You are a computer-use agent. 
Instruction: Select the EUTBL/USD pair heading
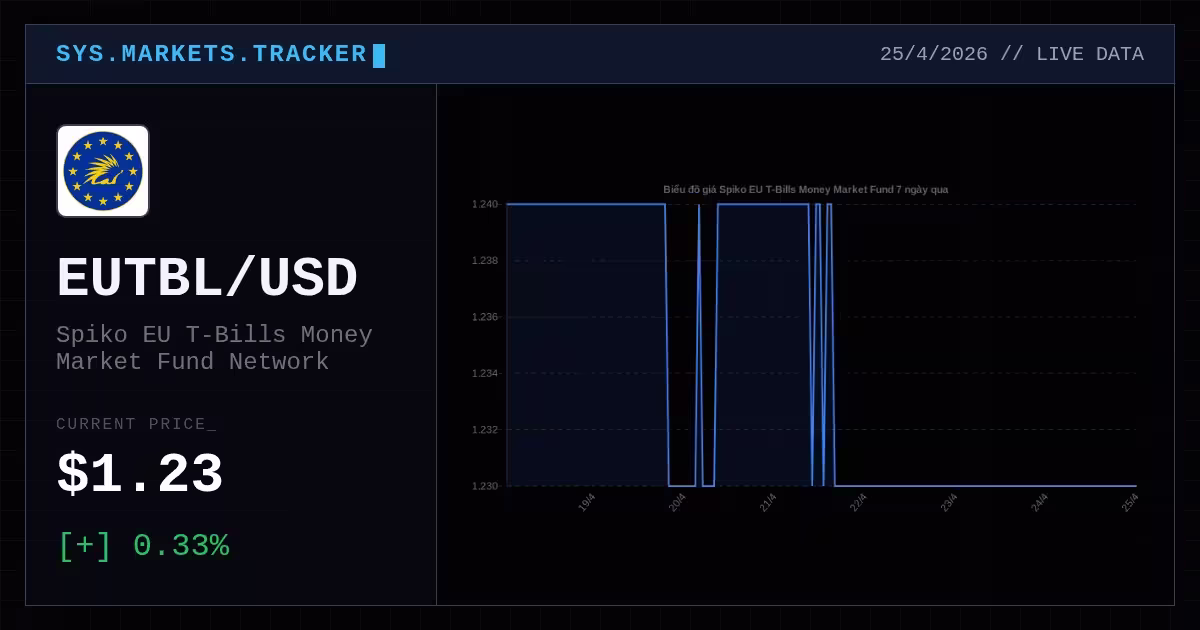[x=207, y=278]
